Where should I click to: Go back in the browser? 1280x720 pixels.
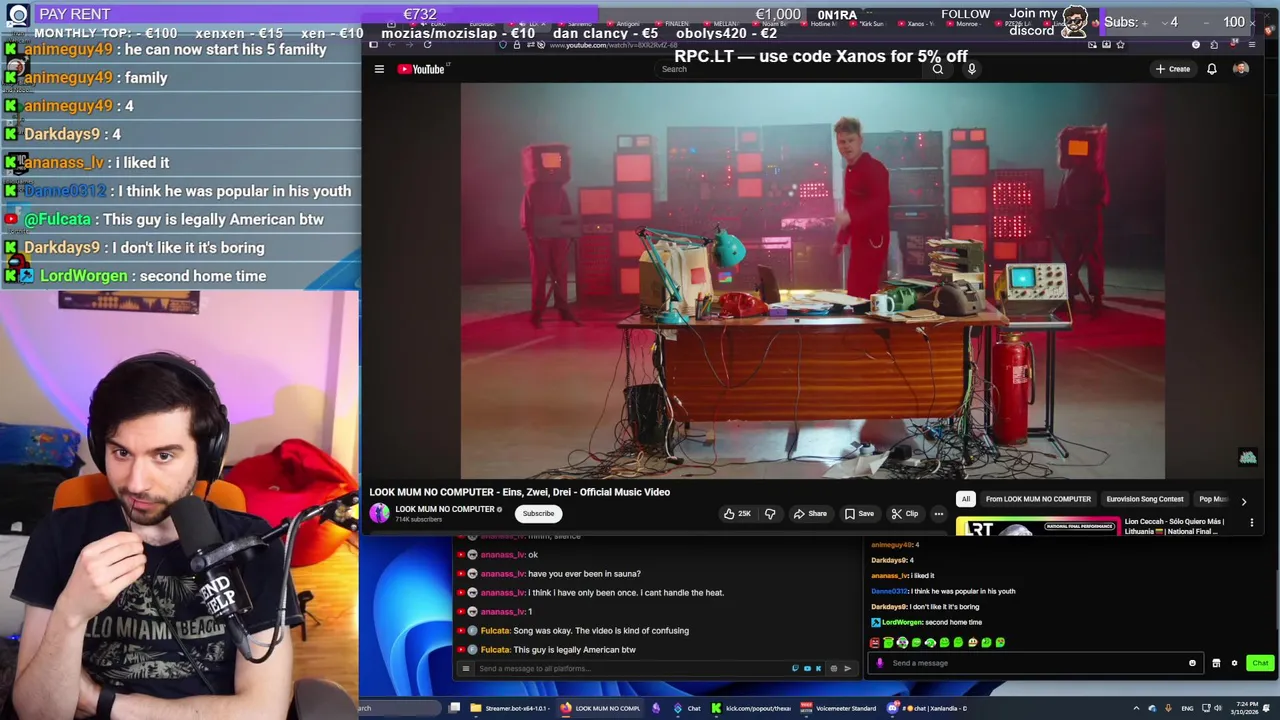point(392,44)
